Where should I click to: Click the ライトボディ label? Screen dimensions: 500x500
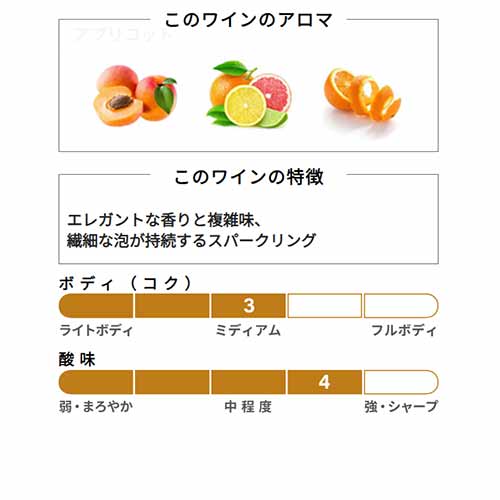click(96, 331)
